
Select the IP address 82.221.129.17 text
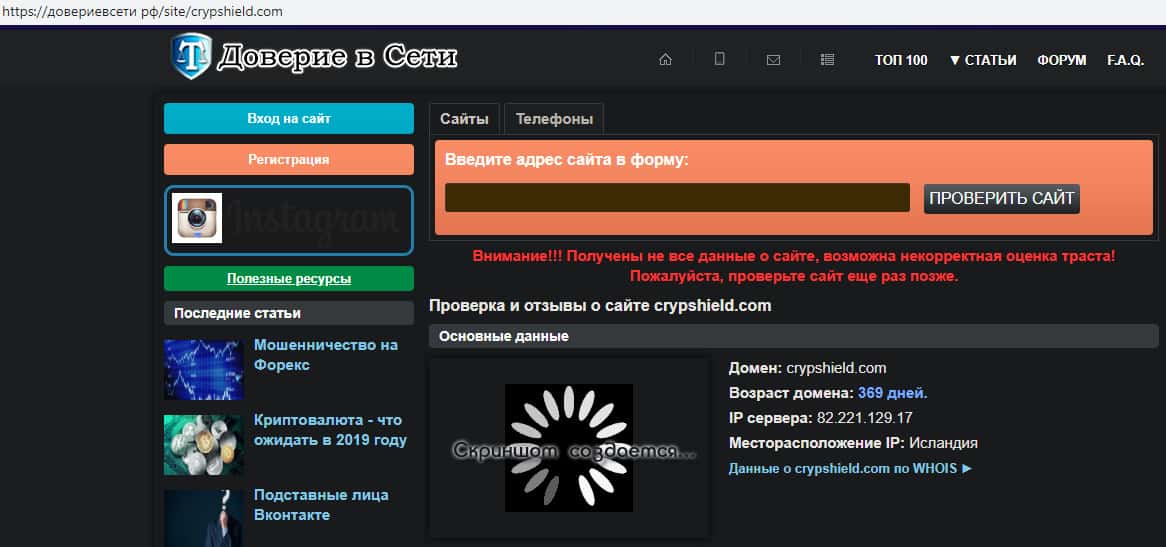point(864,418)
